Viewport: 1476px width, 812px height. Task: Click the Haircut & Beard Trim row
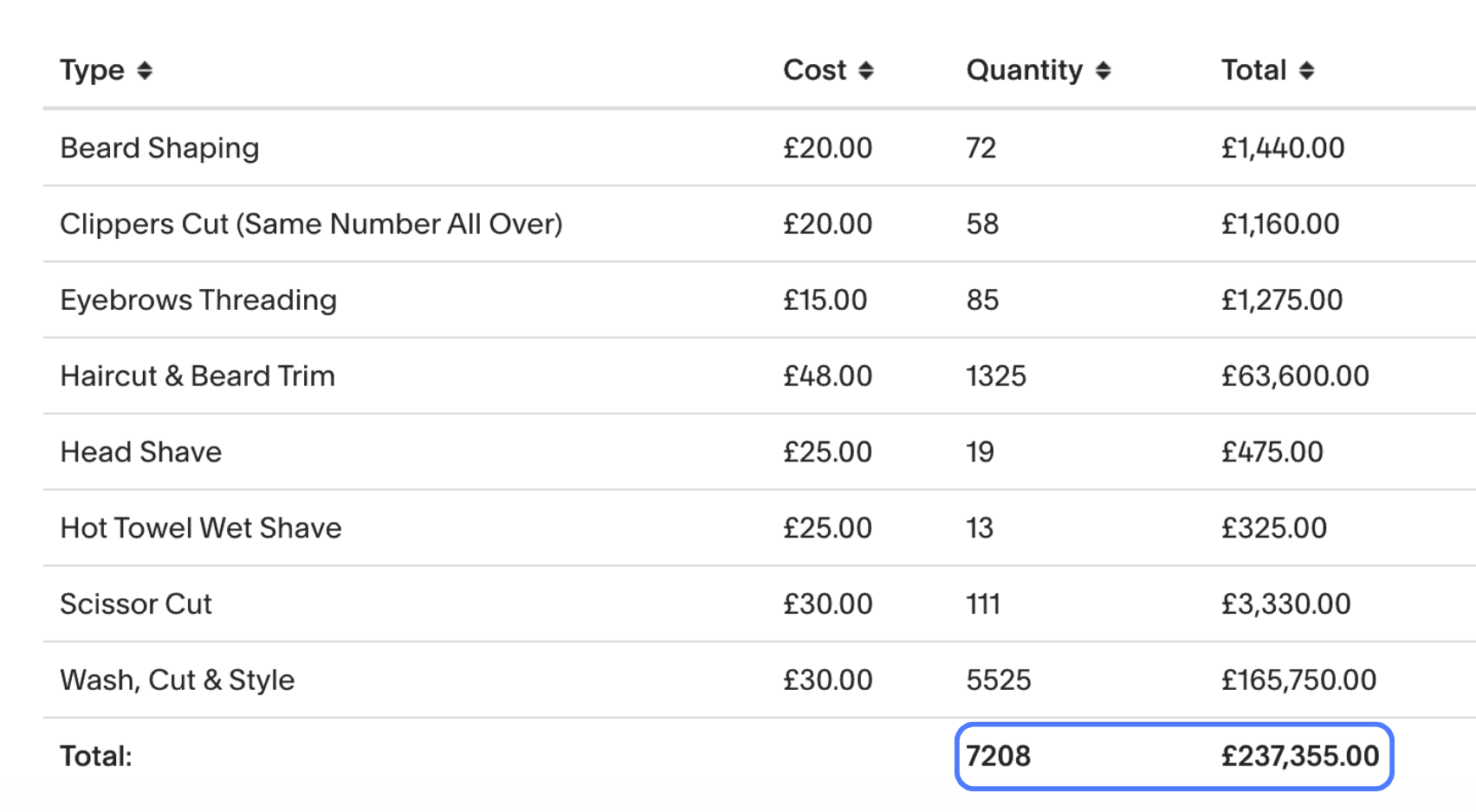click(197, 377)
